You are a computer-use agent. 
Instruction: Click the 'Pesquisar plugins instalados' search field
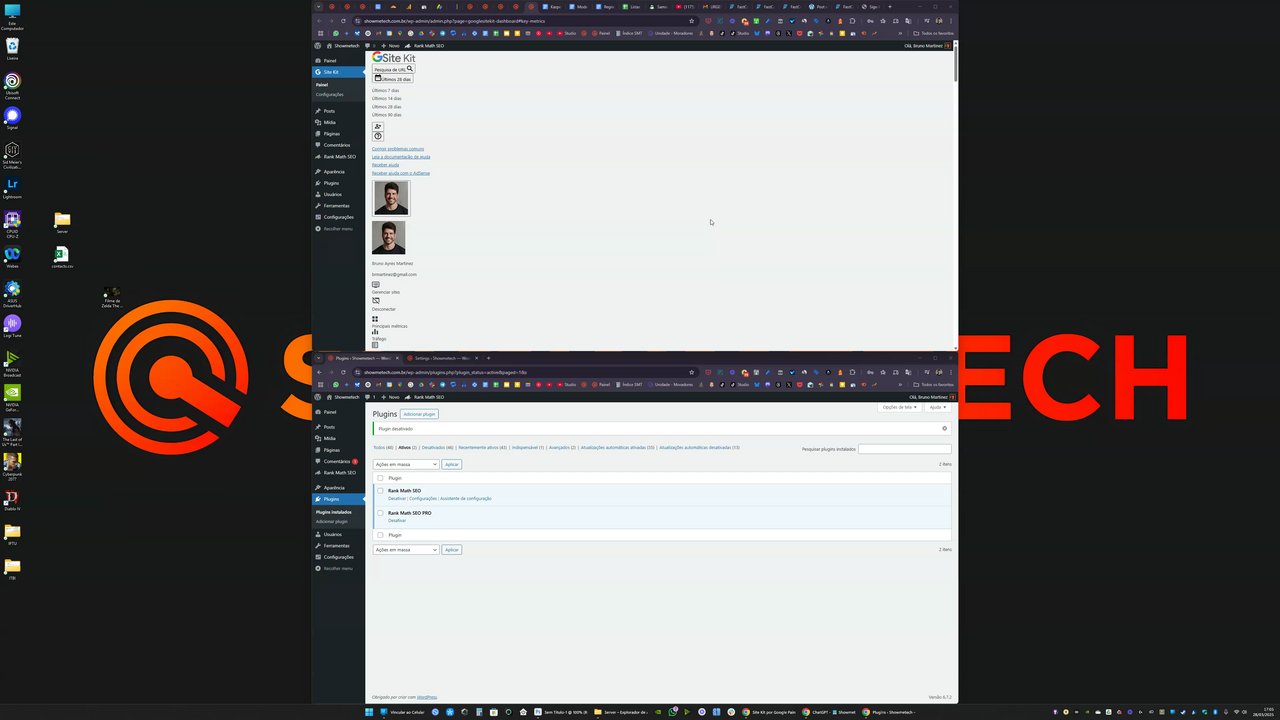pyautogui.click(x=904, y=449)
